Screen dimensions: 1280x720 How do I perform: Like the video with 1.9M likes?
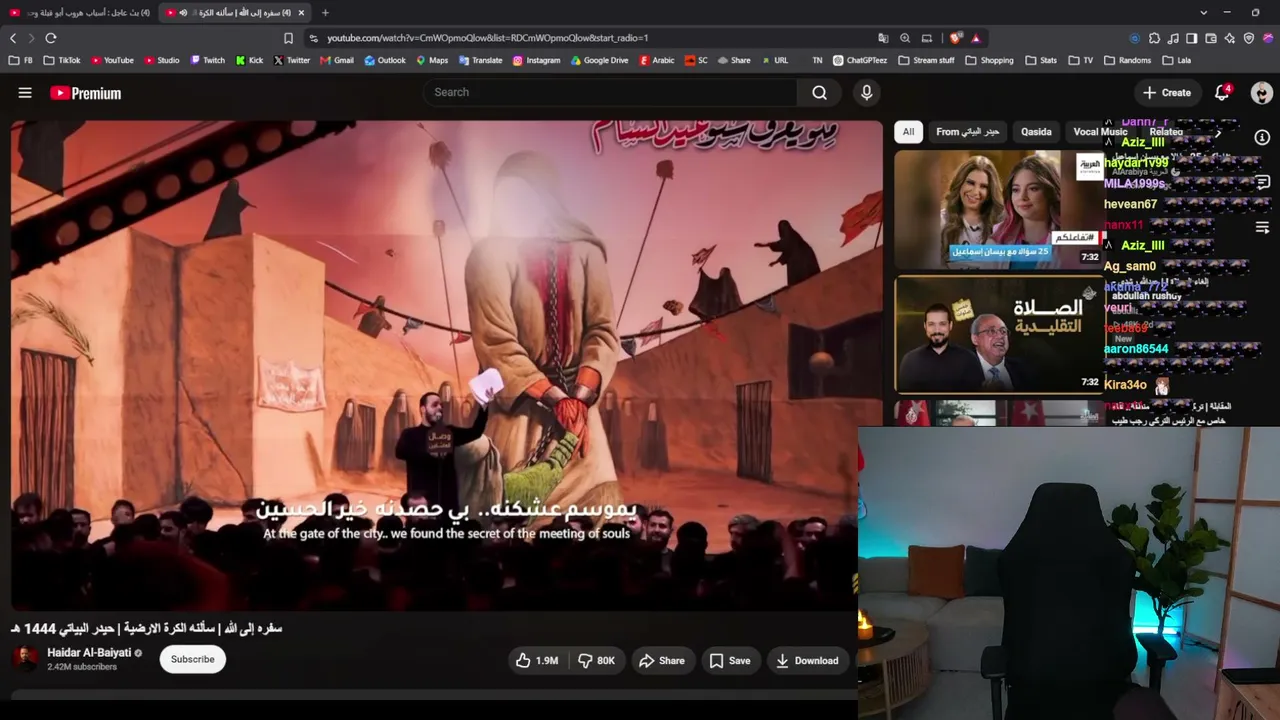click(x=536, y=660)
